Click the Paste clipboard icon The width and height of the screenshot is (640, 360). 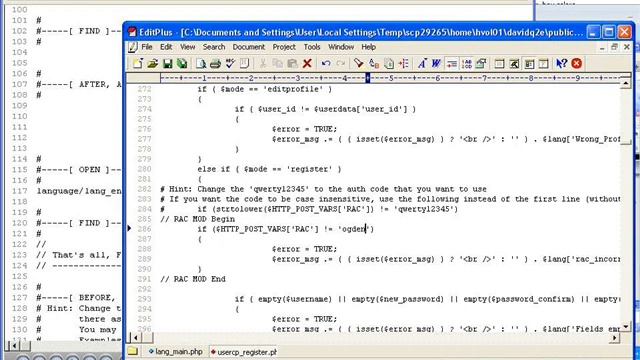click(292, 64)
